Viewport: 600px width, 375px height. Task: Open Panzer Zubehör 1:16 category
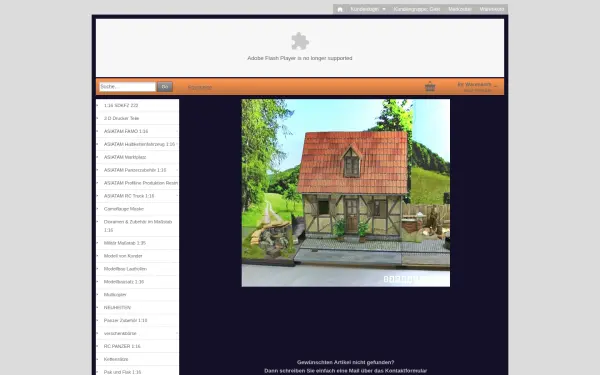coord(126,320)
